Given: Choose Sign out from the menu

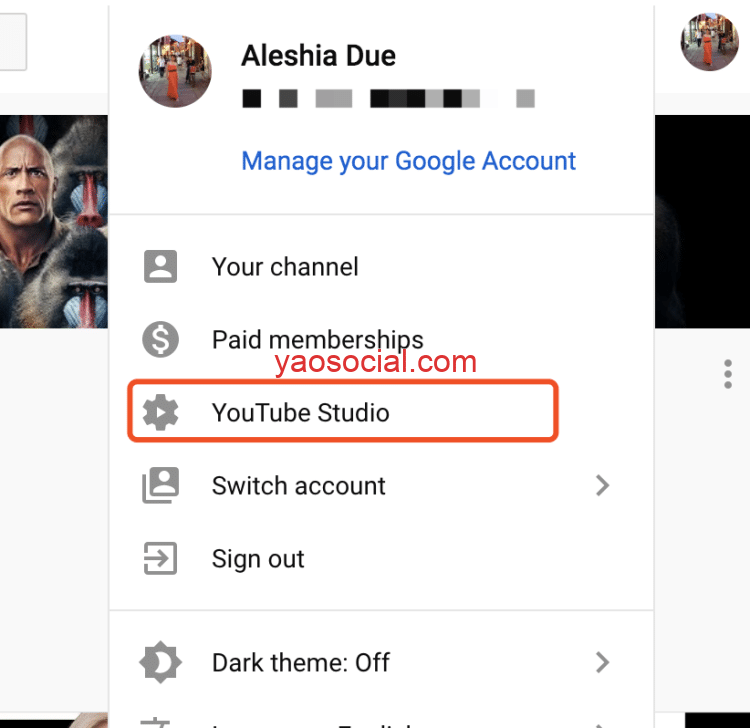Looking at the screenshot, I should click(x=381, y=559).
